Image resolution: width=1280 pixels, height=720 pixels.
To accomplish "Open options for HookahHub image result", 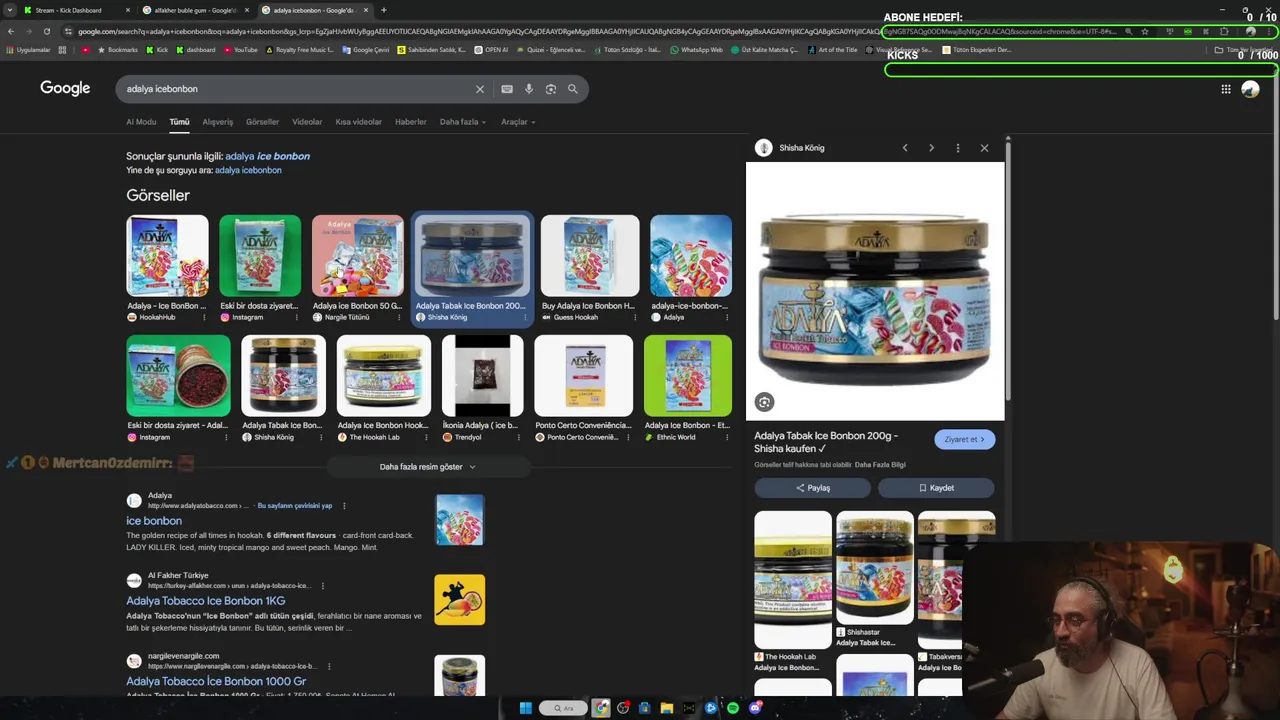I will pos(204,317).
